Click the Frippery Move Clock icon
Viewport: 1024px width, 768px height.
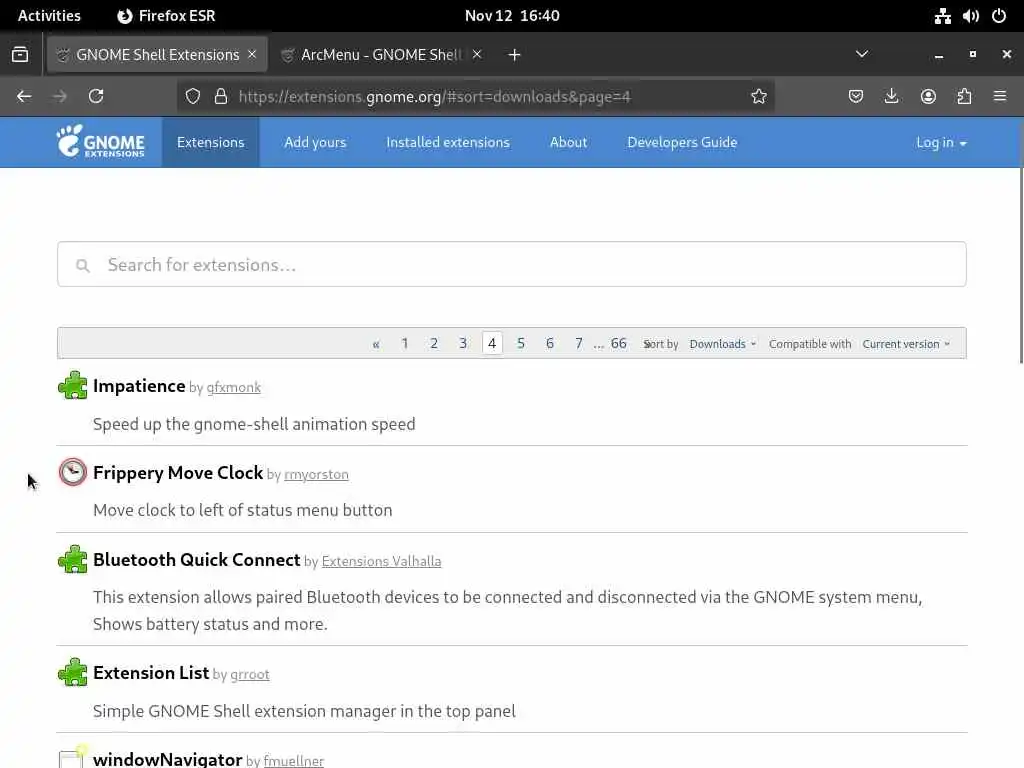[x=72, y=472]
